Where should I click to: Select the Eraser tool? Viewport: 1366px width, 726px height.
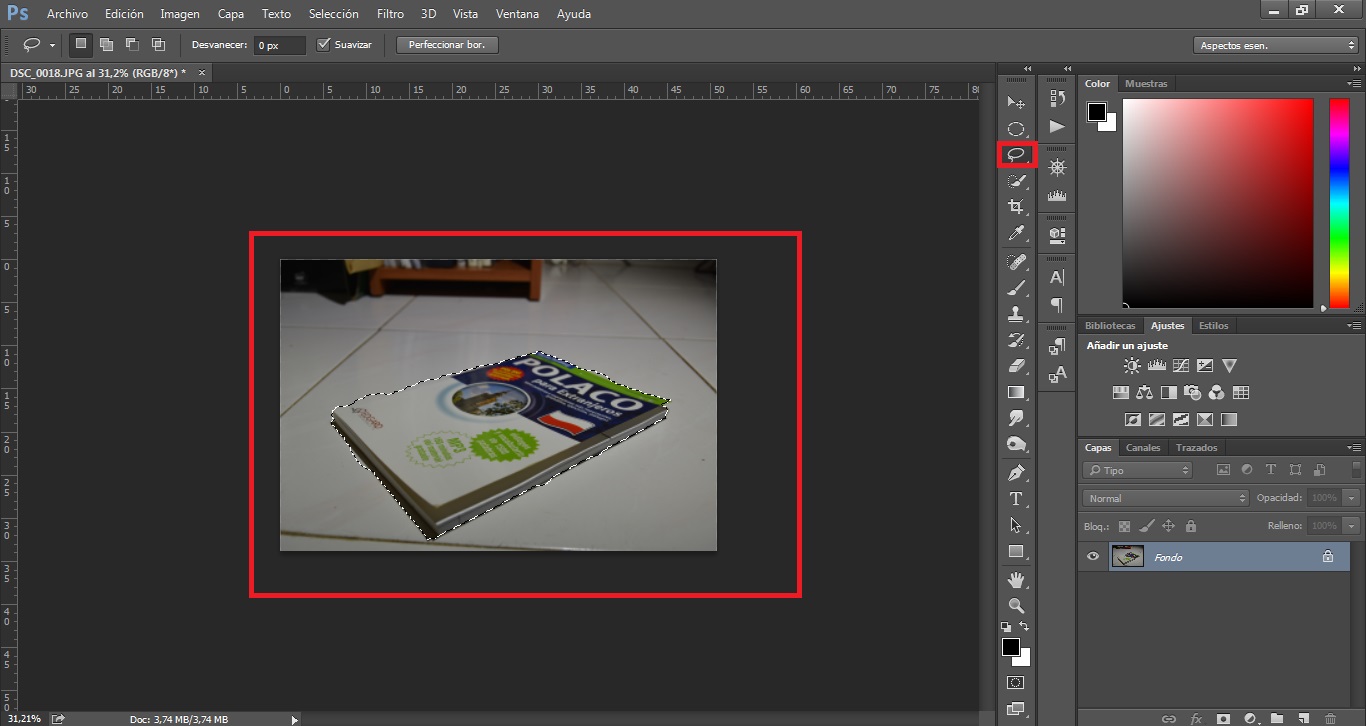click(x=1016, y=366)
